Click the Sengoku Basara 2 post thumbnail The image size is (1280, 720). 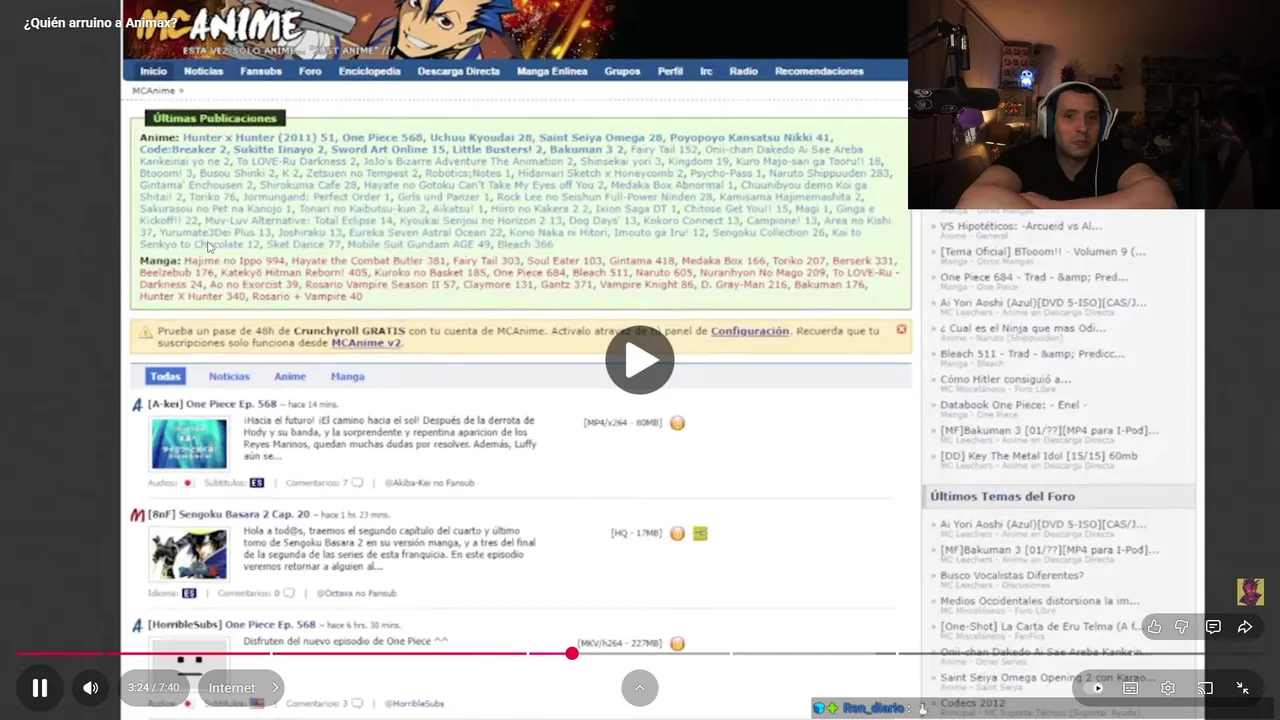[189, 553]
